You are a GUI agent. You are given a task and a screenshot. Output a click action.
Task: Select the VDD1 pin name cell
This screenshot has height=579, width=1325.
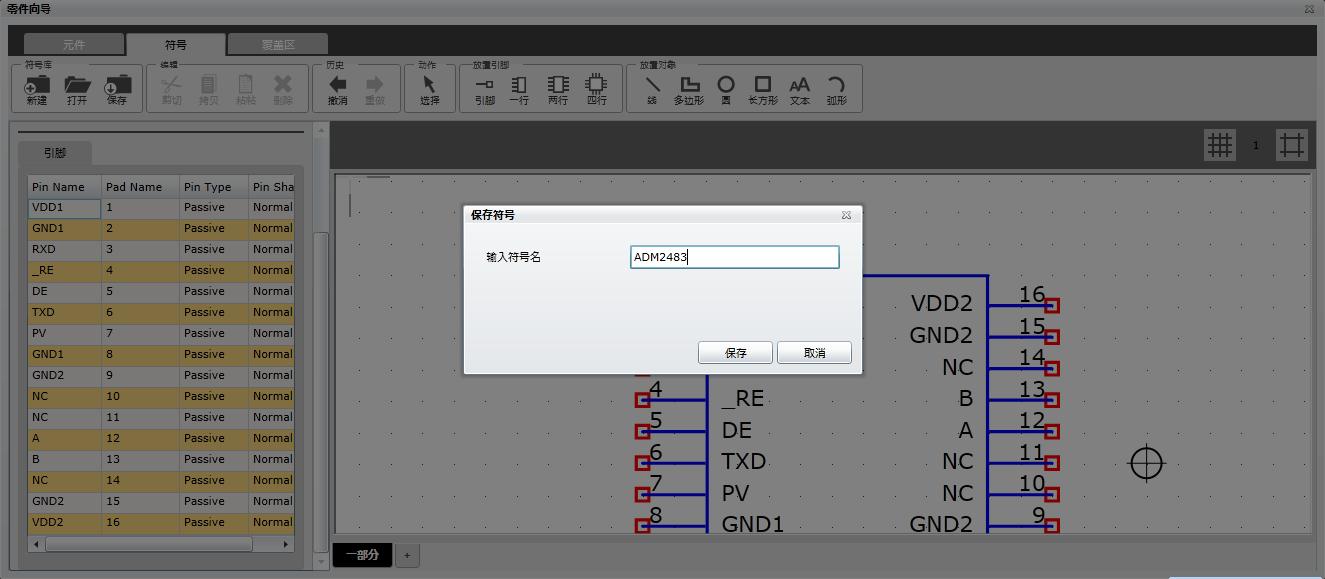click(64, 208)
